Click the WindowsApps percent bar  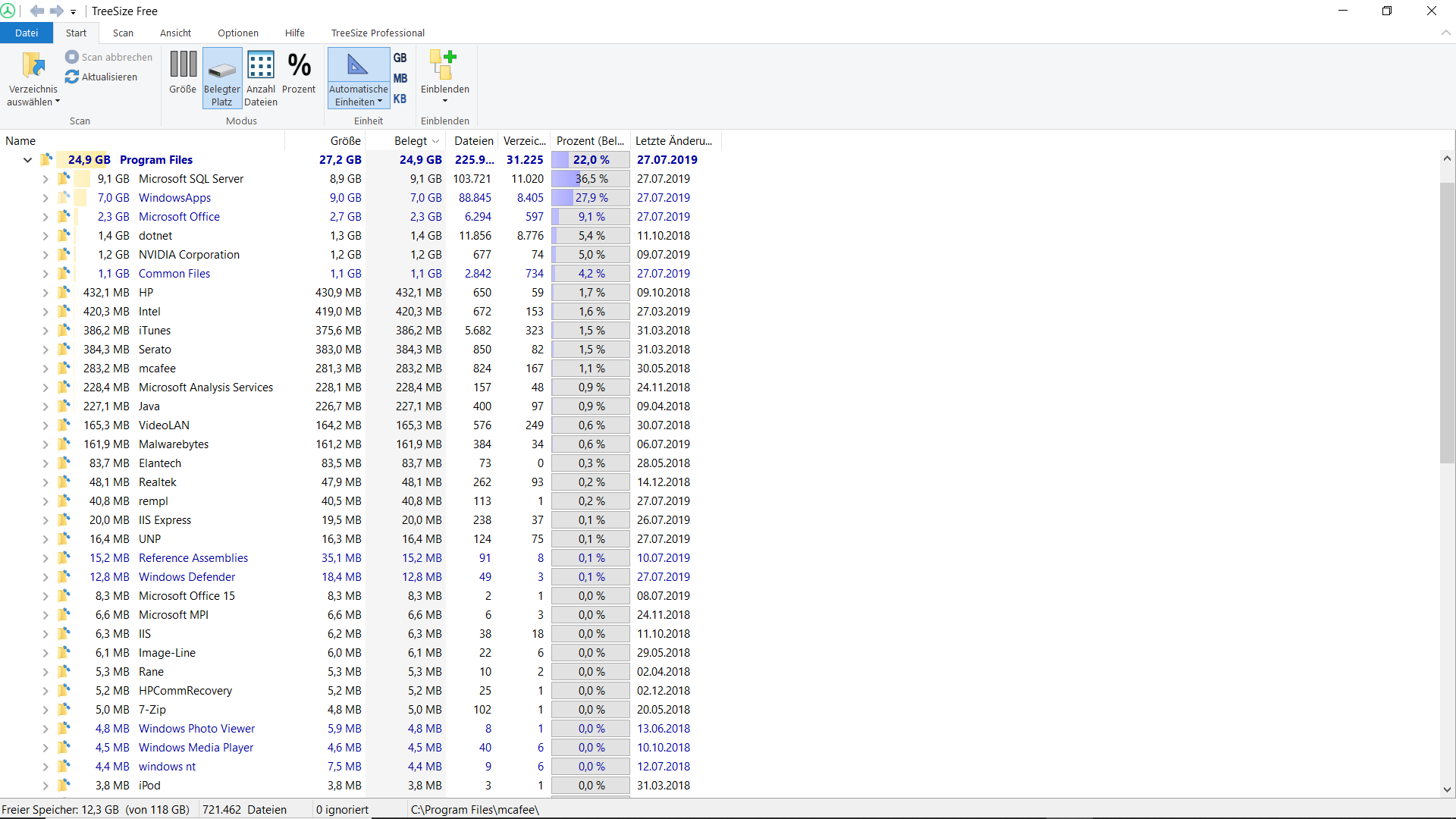point(591,198)
